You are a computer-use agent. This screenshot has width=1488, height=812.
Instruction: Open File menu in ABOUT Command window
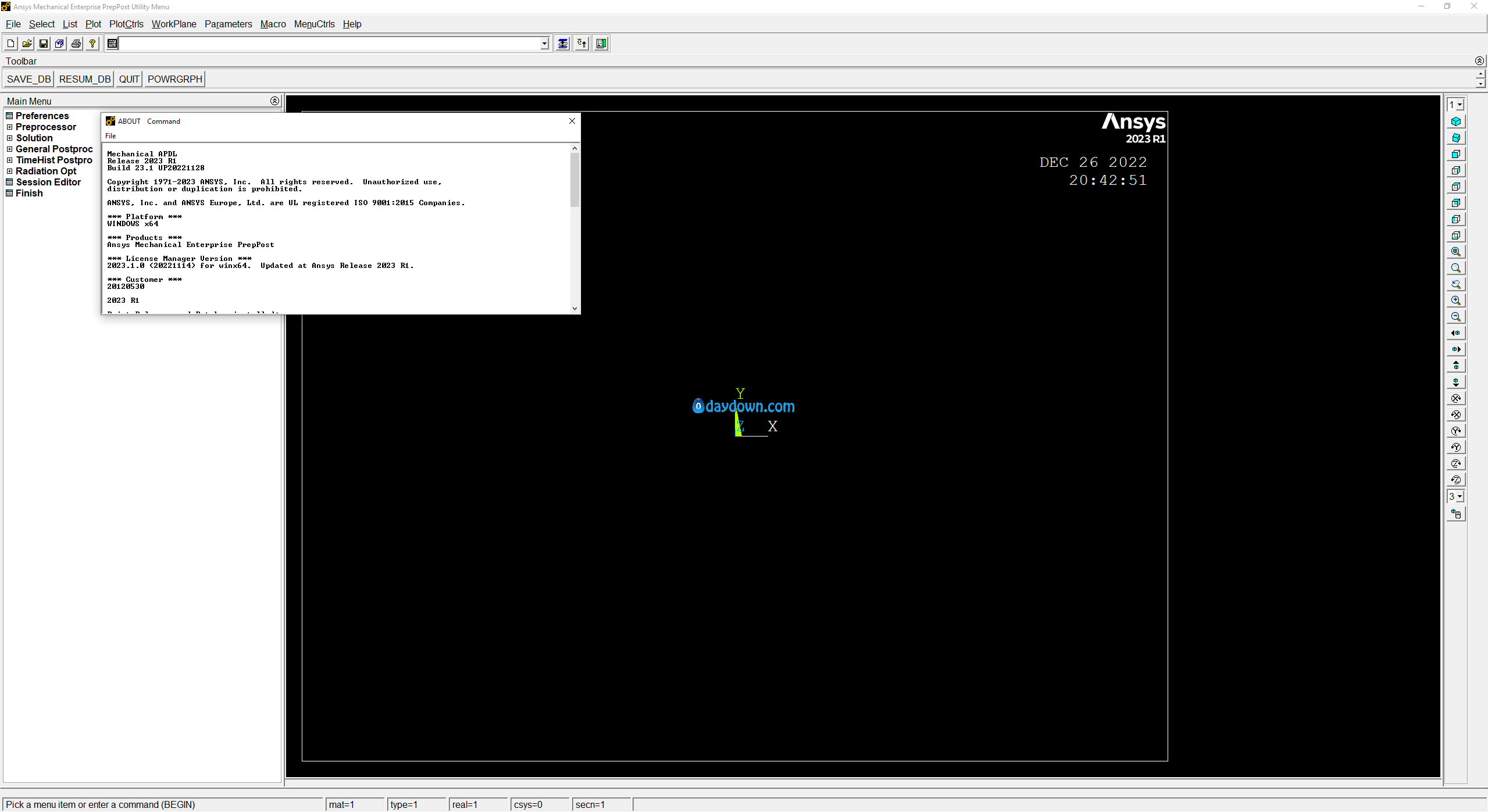110,135
